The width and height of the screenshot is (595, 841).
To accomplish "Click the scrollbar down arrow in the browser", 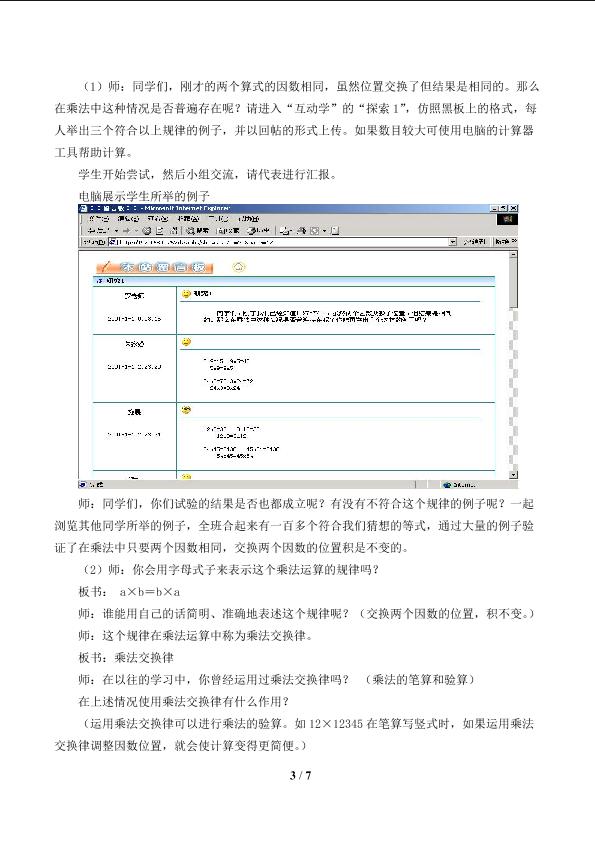I will [x=513, y=475].
